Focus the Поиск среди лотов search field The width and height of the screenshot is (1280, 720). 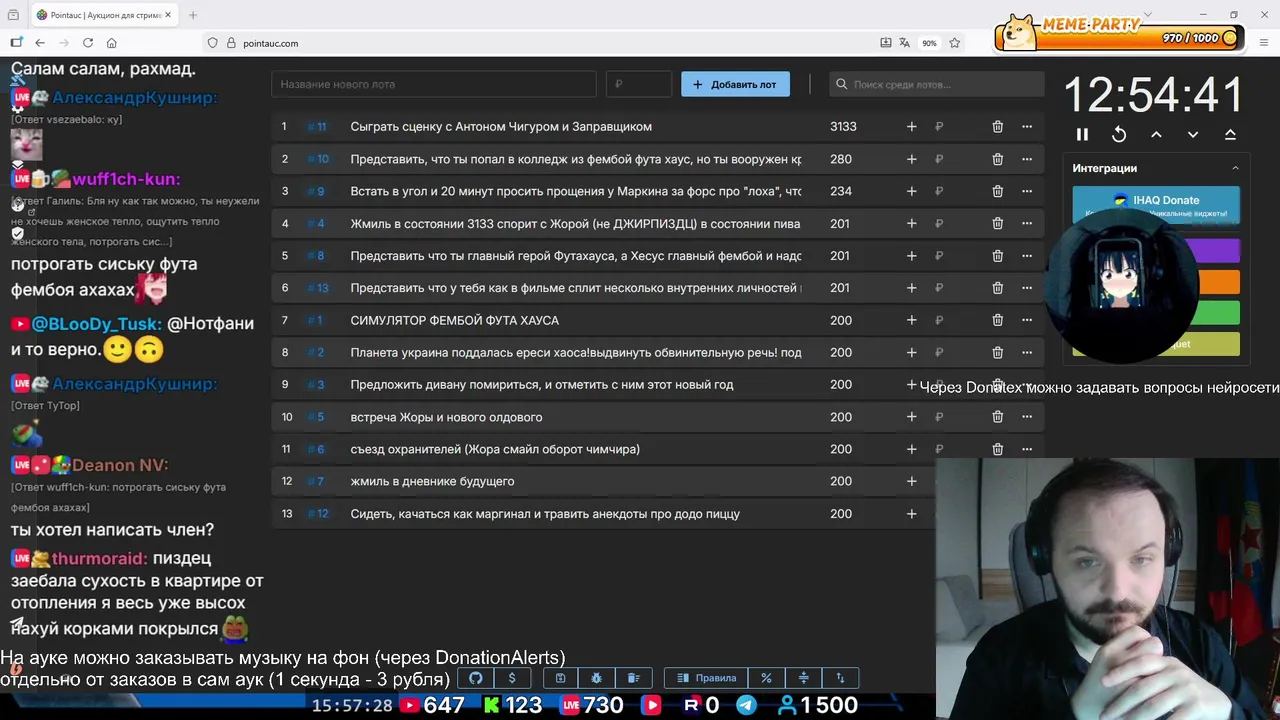click(x=936, y=84)
